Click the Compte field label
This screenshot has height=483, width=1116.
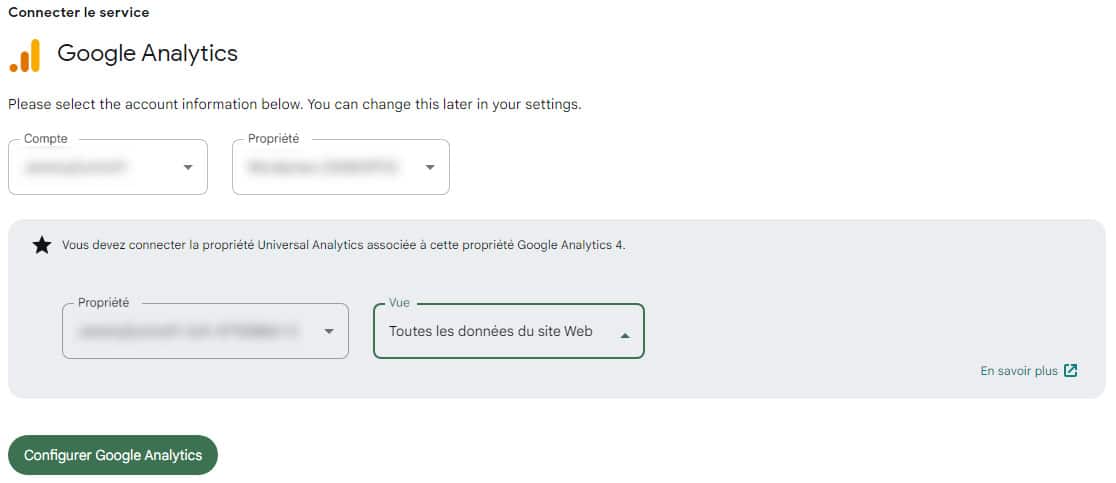[x=45, y=140]
